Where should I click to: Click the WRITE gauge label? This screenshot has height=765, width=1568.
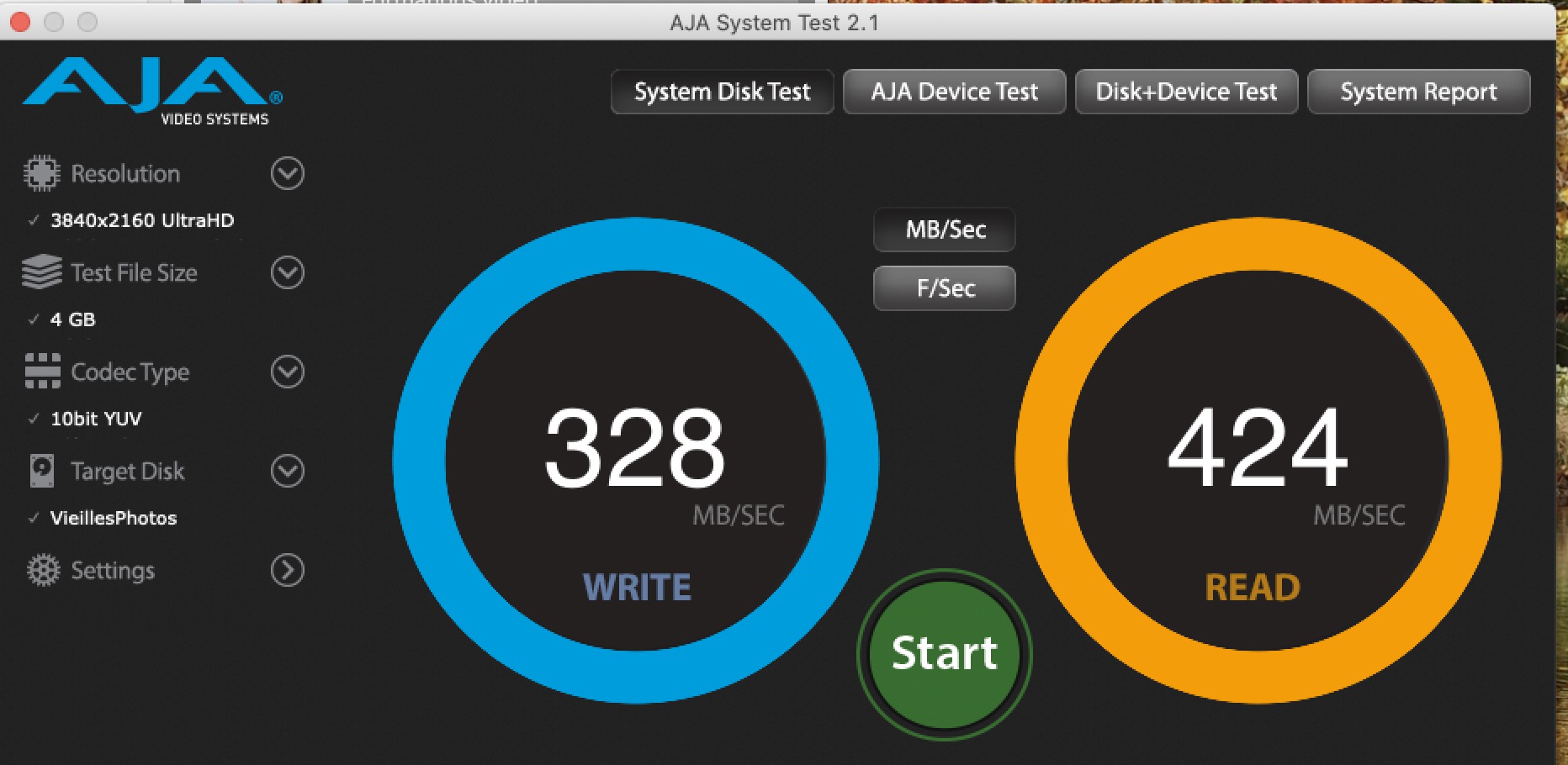click(x=637, y=587)
